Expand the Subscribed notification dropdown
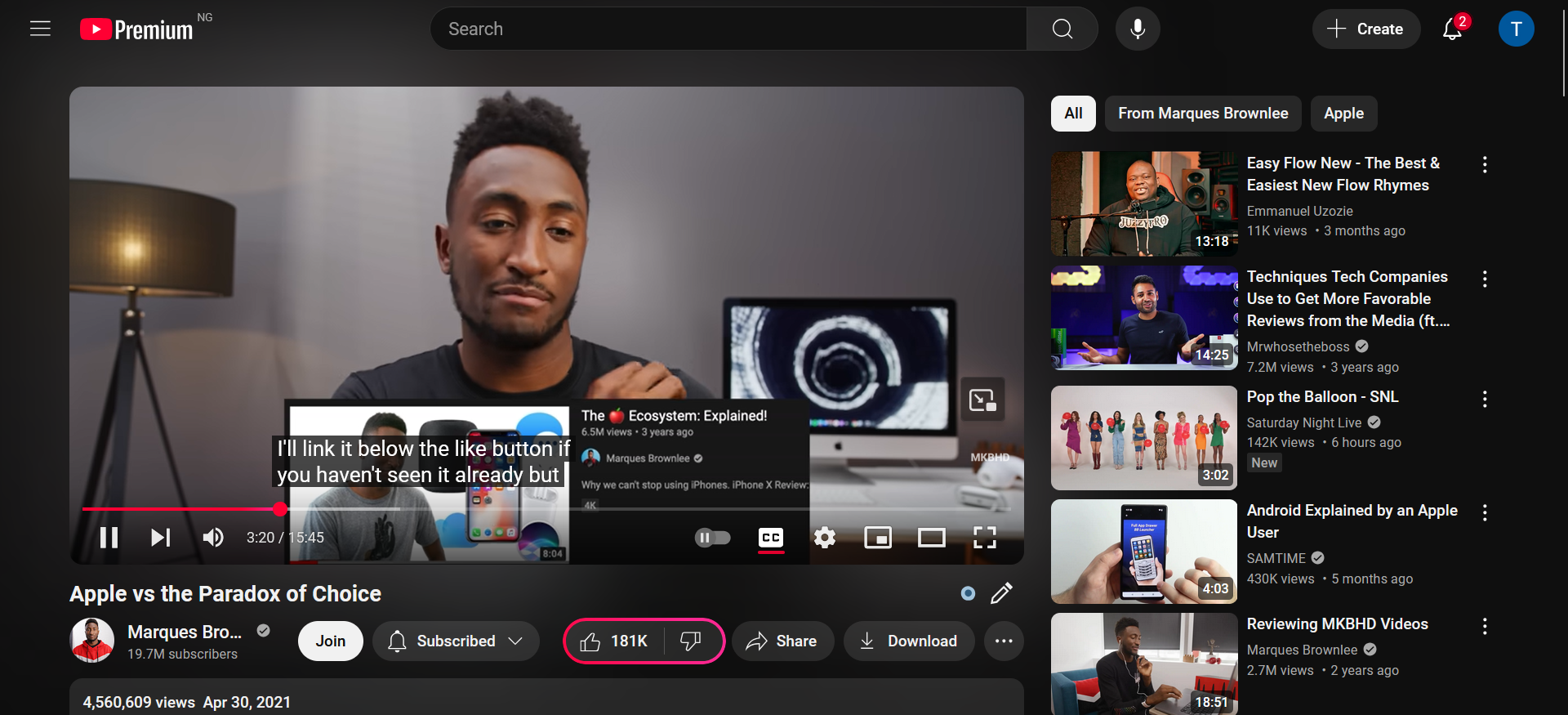The image size is (1568, 715). (456, 641)
